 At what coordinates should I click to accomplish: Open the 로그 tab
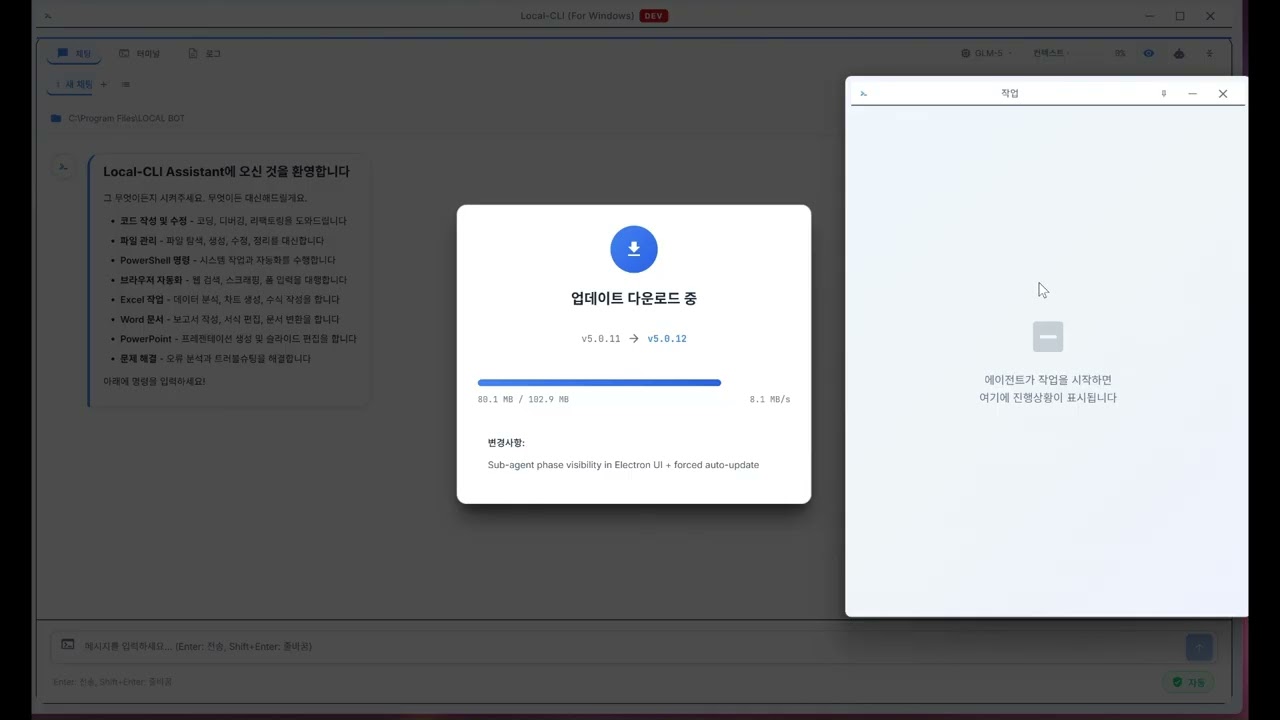coord(205,53)
